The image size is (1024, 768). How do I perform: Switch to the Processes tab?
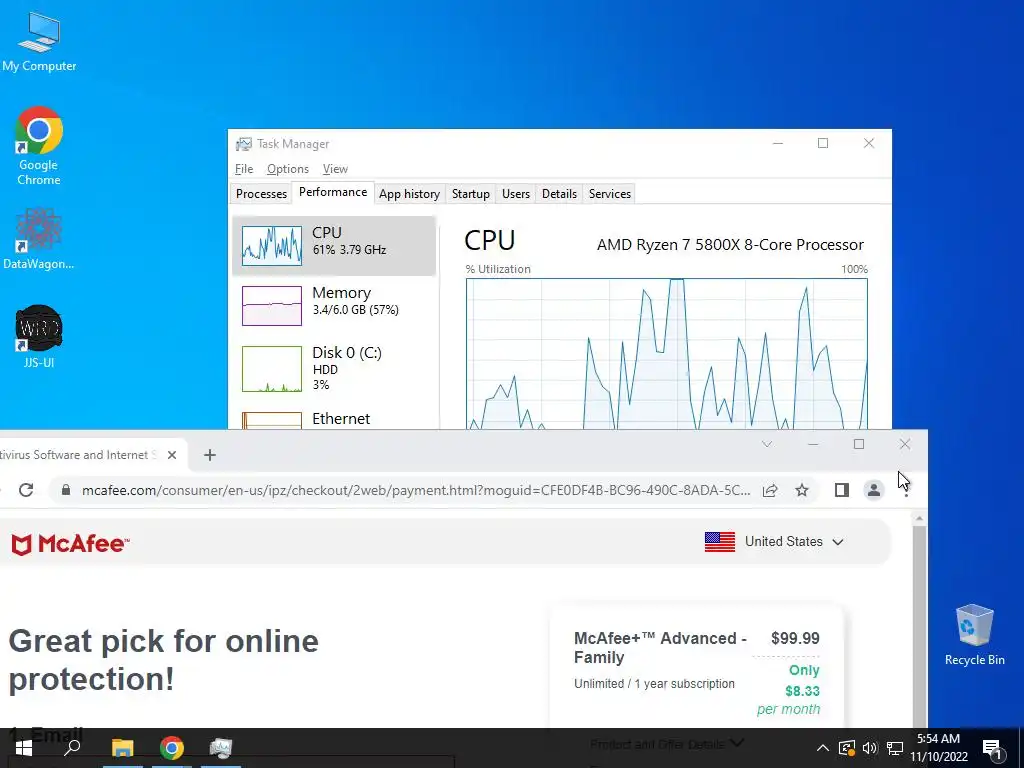pos(261,194)
